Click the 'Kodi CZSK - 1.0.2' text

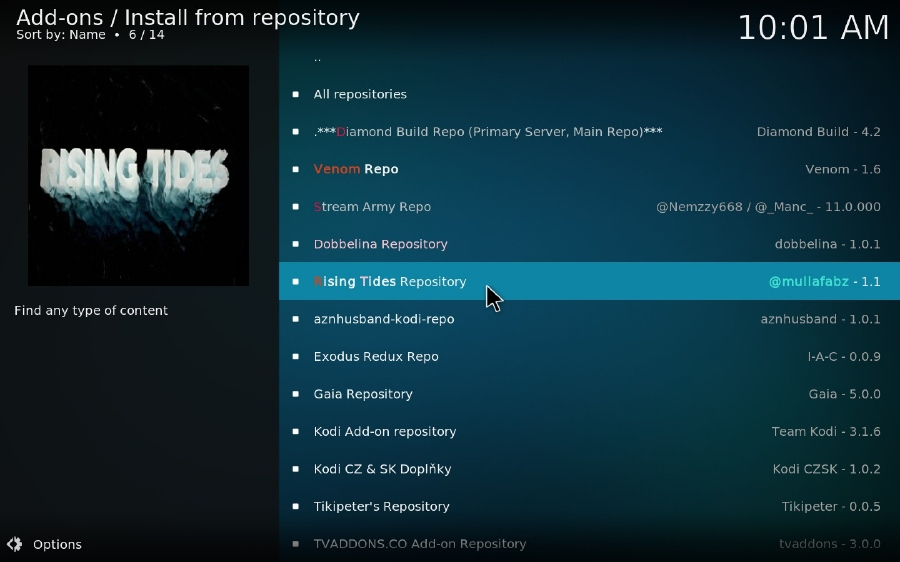coord(827,469)
